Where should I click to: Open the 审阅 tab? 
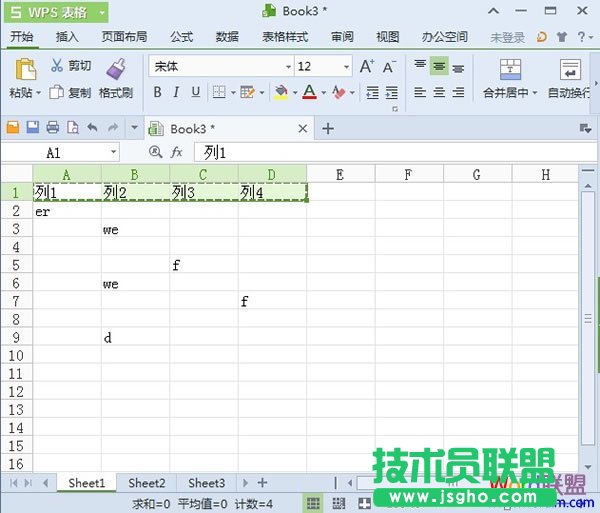click(x=342, y=37)
